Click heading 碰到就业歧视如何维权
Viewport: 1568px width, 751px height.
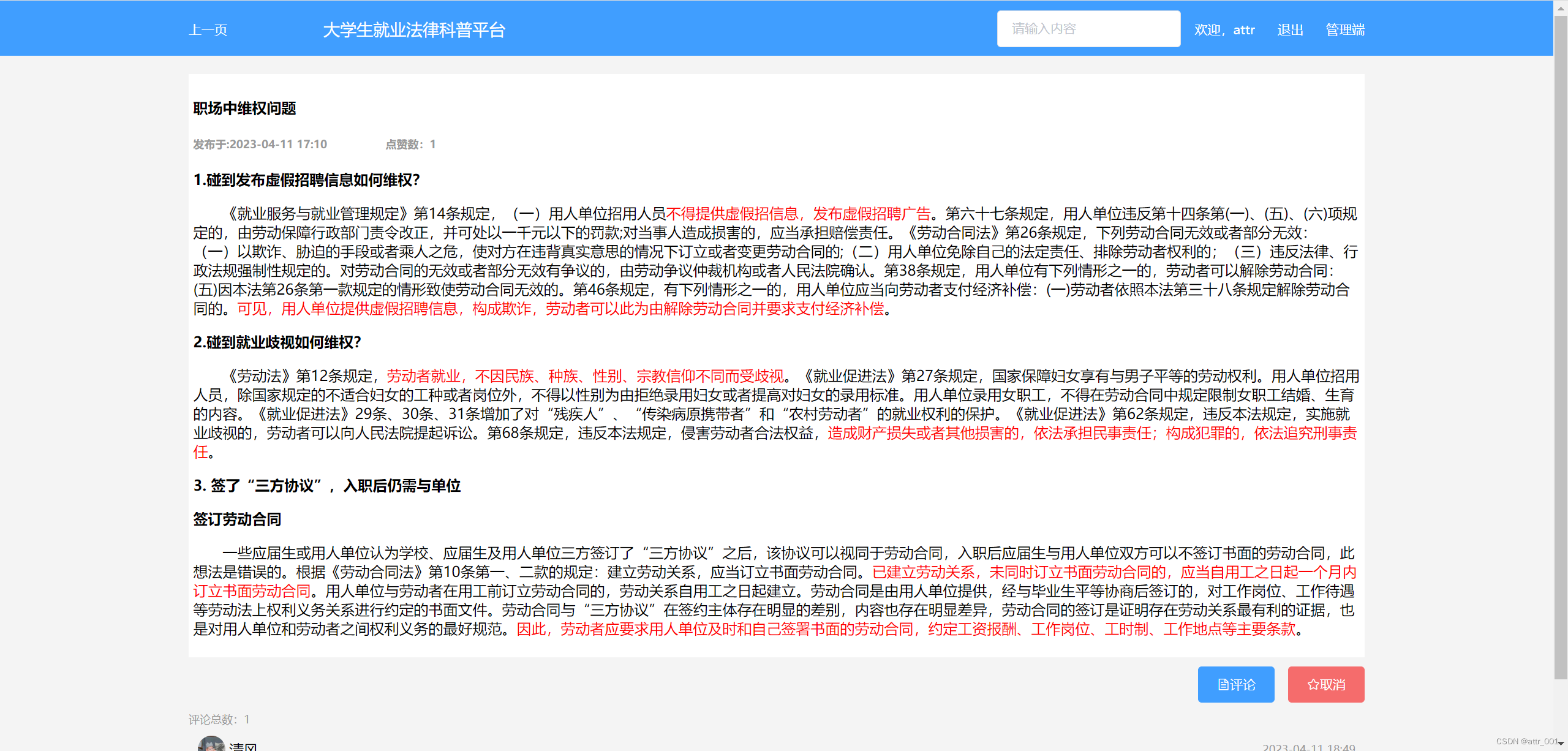[277, 342]
